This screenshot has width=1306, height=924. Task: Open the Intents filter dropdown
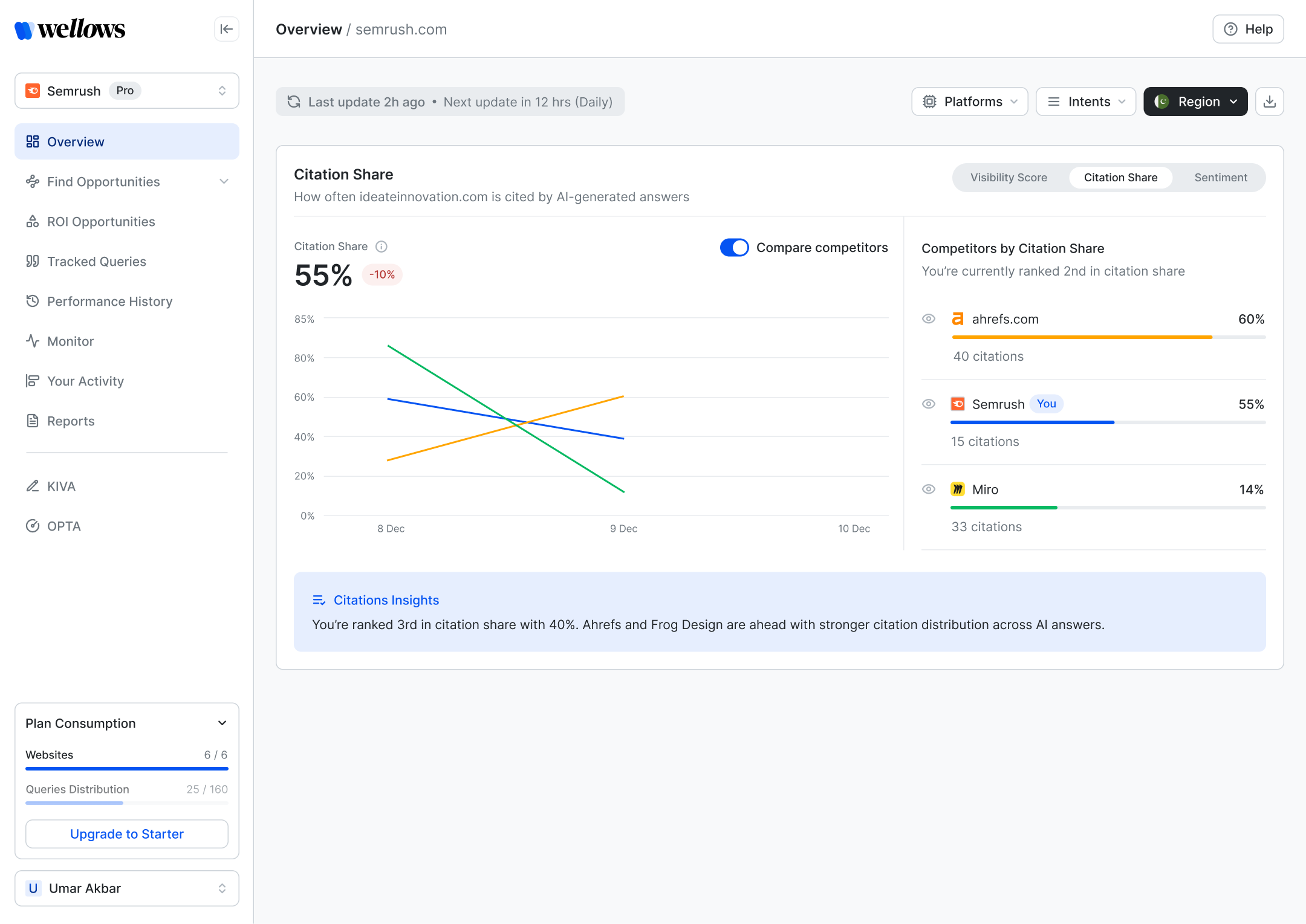coord(1086,102)
